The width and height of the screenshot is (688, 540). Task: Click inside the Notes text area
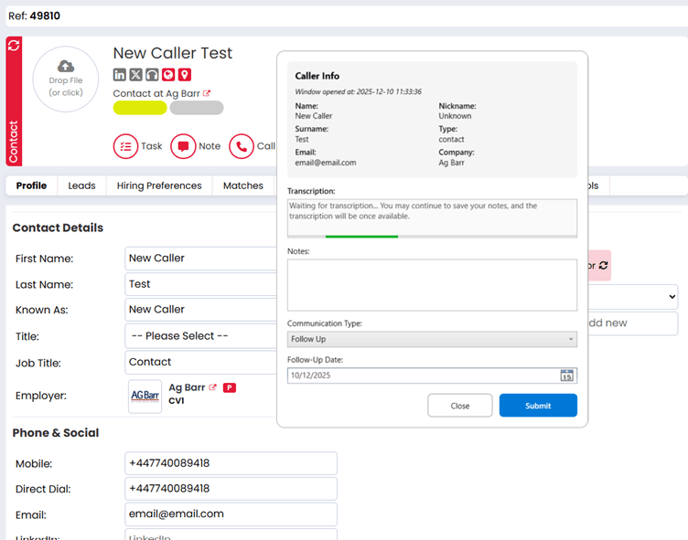click(431, 285)
